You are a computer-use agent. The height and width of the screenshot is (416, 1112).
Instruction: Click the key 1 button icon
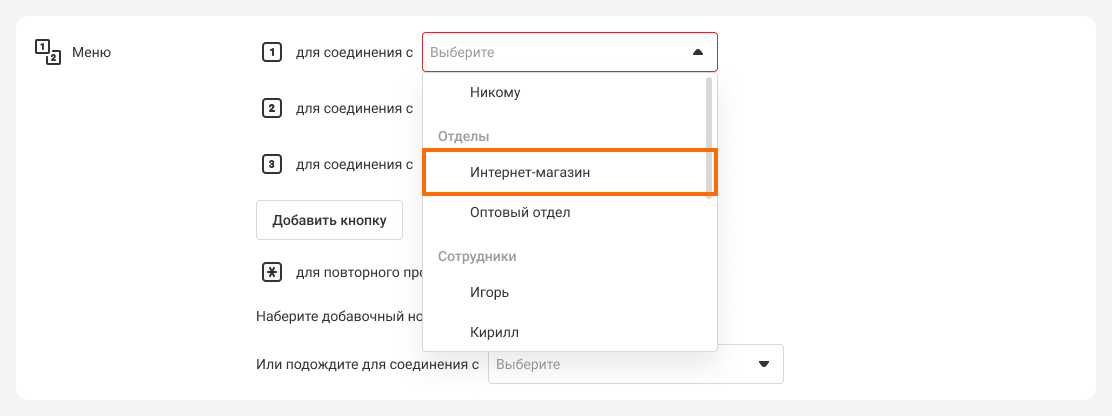(x=270, y=52)
